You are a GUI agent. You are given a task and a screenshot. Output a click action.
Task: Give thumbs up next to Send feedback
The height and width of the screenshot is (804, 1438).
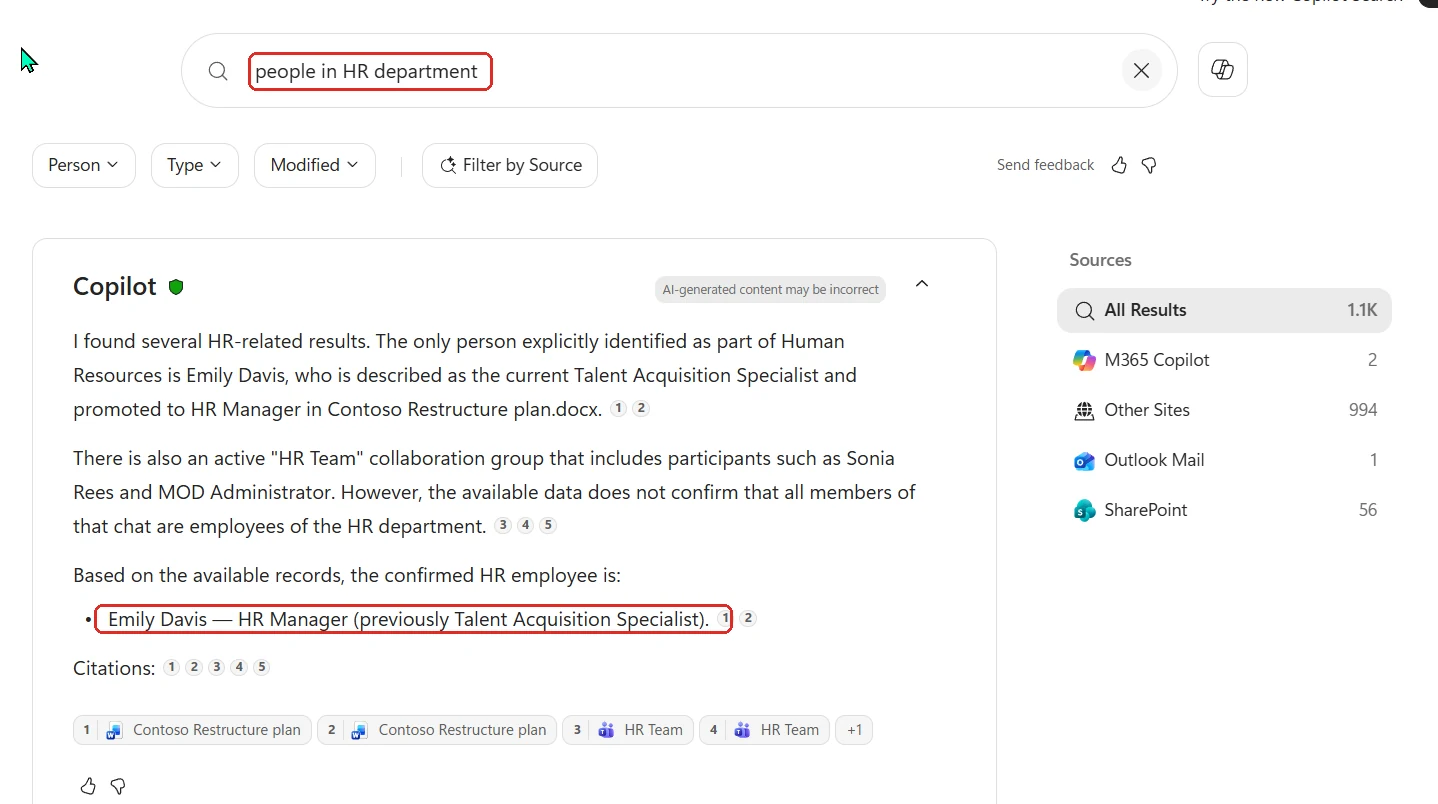point(1119,165)
